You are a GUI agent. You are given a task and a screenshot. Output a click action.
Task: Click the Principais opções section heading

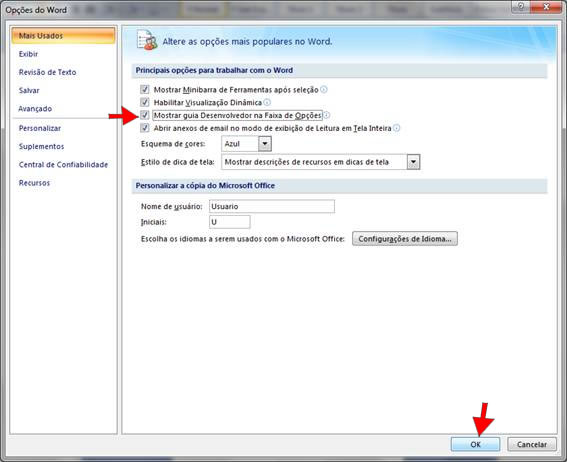click(x=214, y=70)
